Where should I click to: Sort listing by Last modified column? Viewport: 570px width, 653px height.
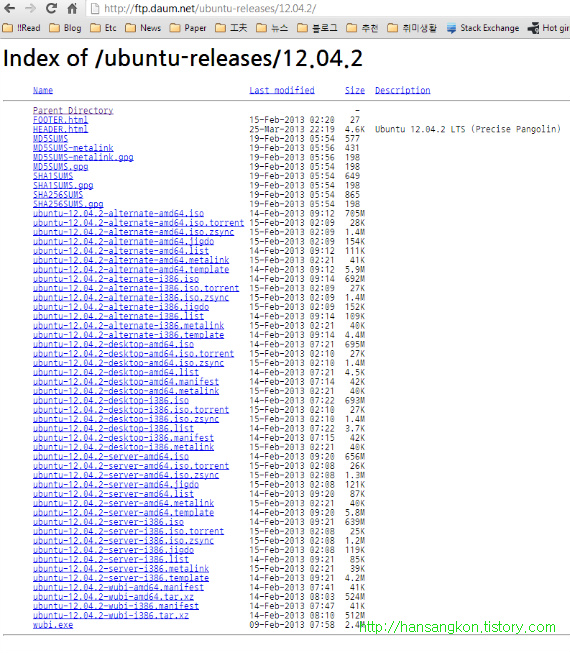tap(282, 90)
